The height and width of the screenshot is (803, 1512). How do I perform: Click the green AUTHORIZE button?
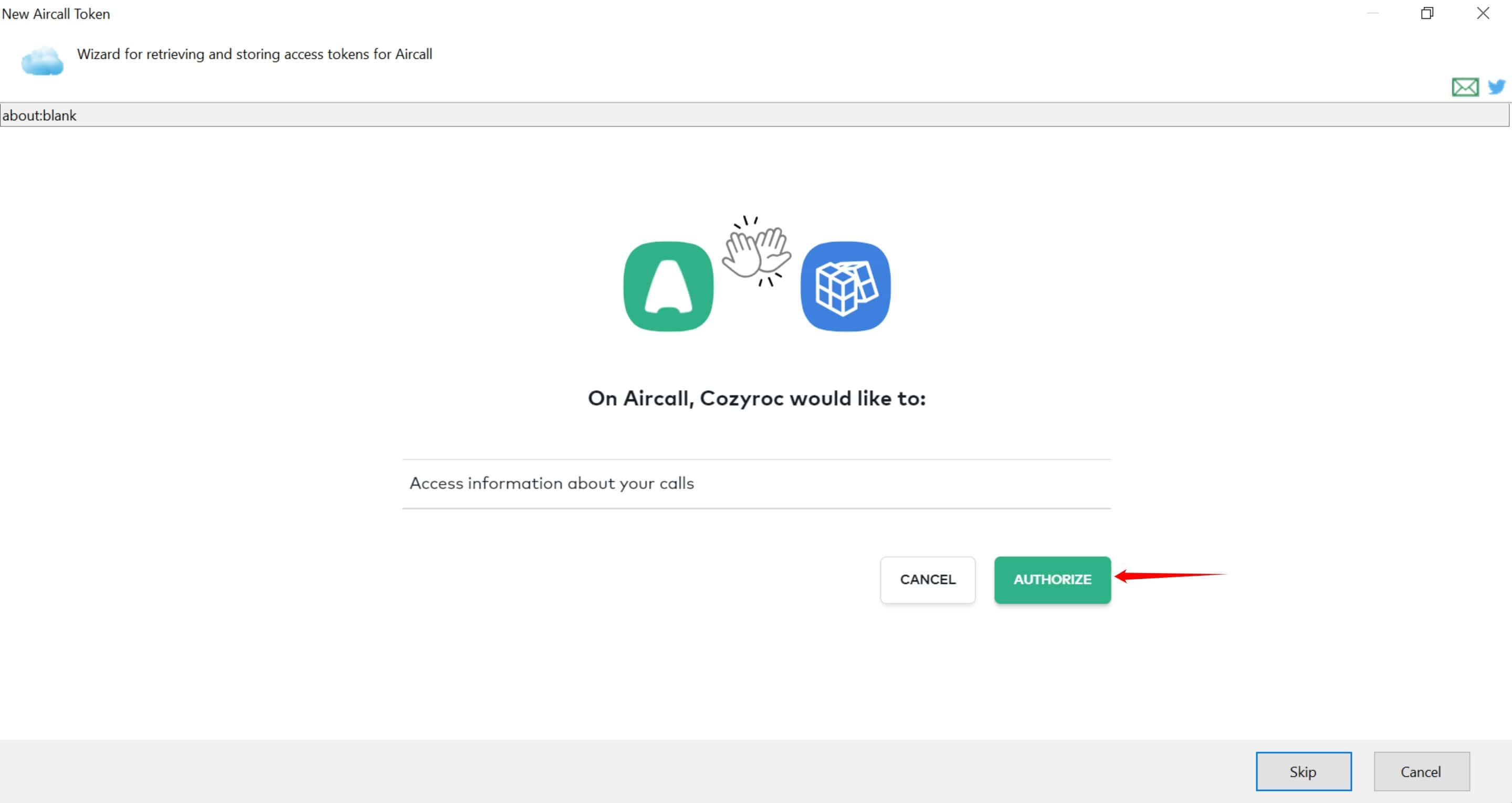1053,579
